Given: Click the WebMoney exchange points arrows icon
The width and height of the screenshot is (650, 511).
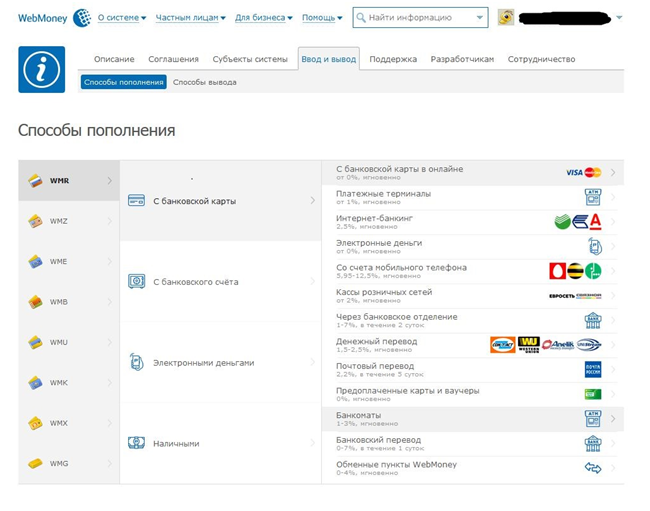Looking at the screenshot, I should pos(592,467).
